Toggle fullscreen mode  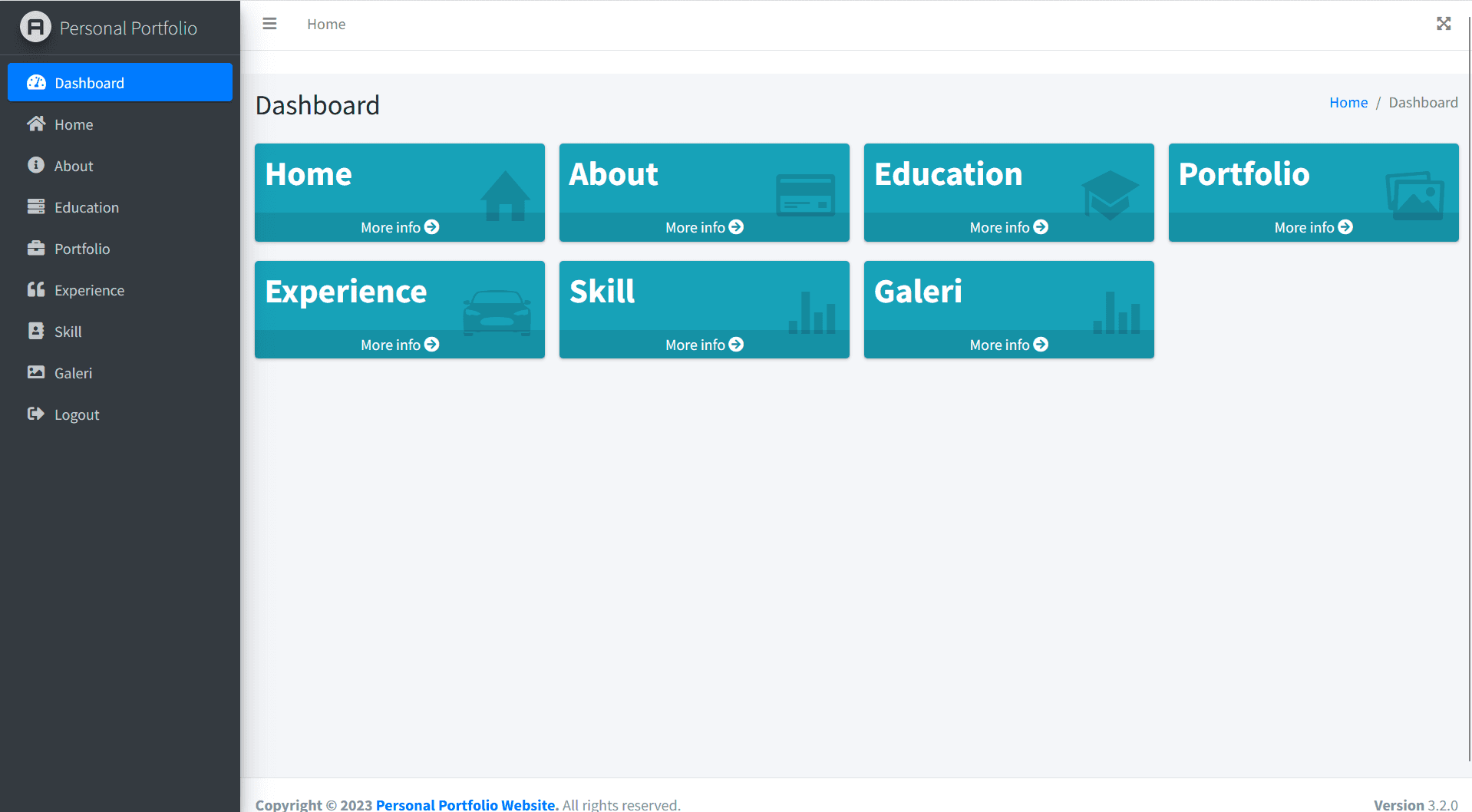coord(1444,24)
